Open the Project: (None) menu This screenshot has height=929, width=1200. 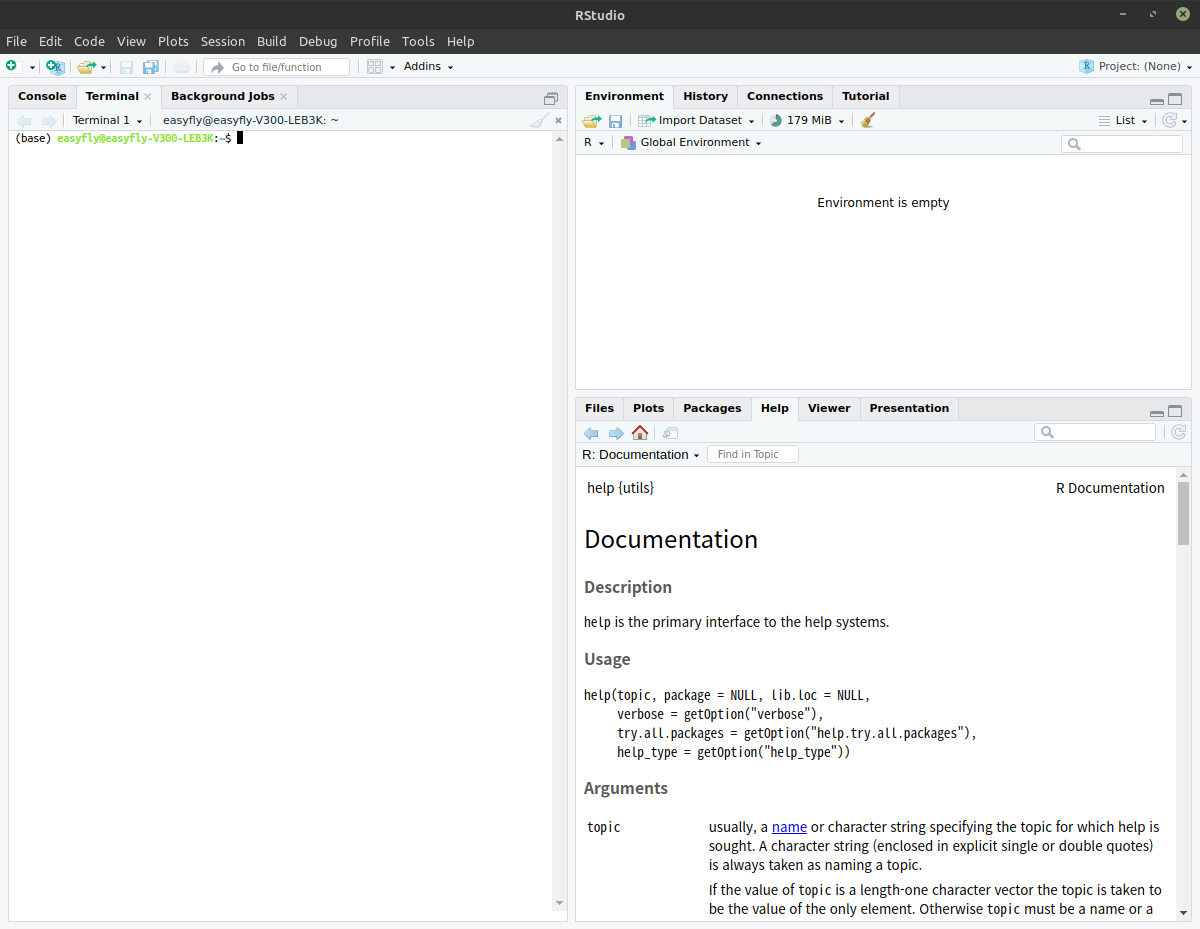click(1136, 67)
